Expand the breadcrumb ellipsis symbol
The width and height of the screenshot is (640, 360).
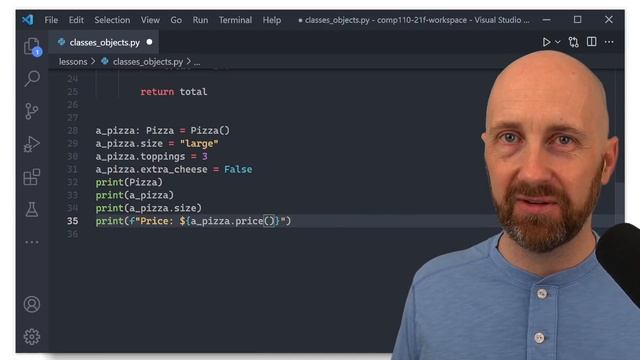tap(197, 62)
